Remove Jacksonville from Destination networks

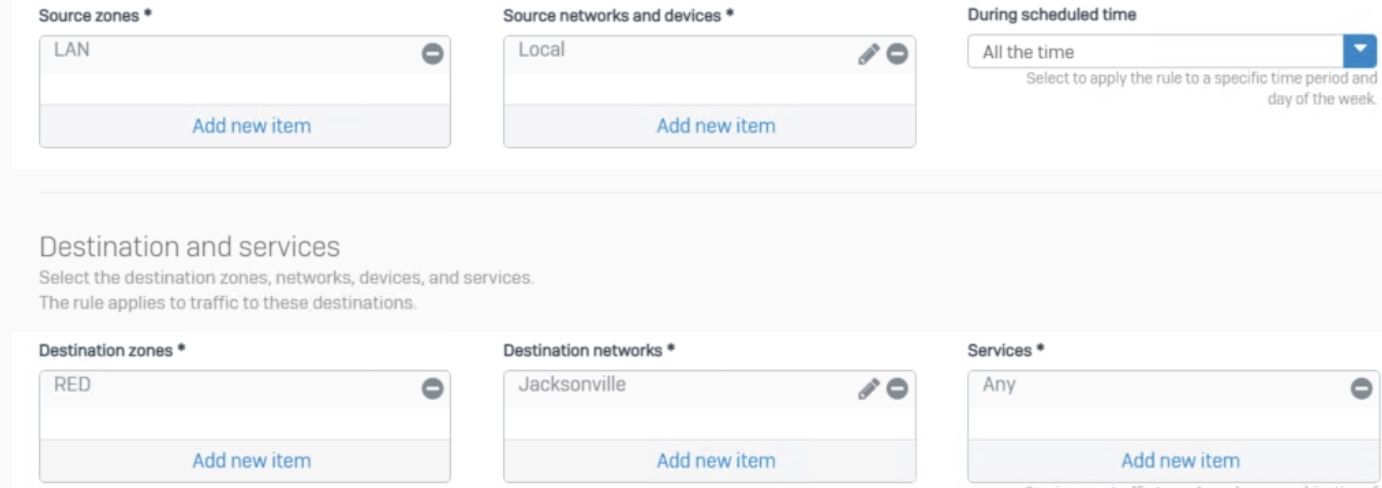pyautogui.click(x=897, y=389)
